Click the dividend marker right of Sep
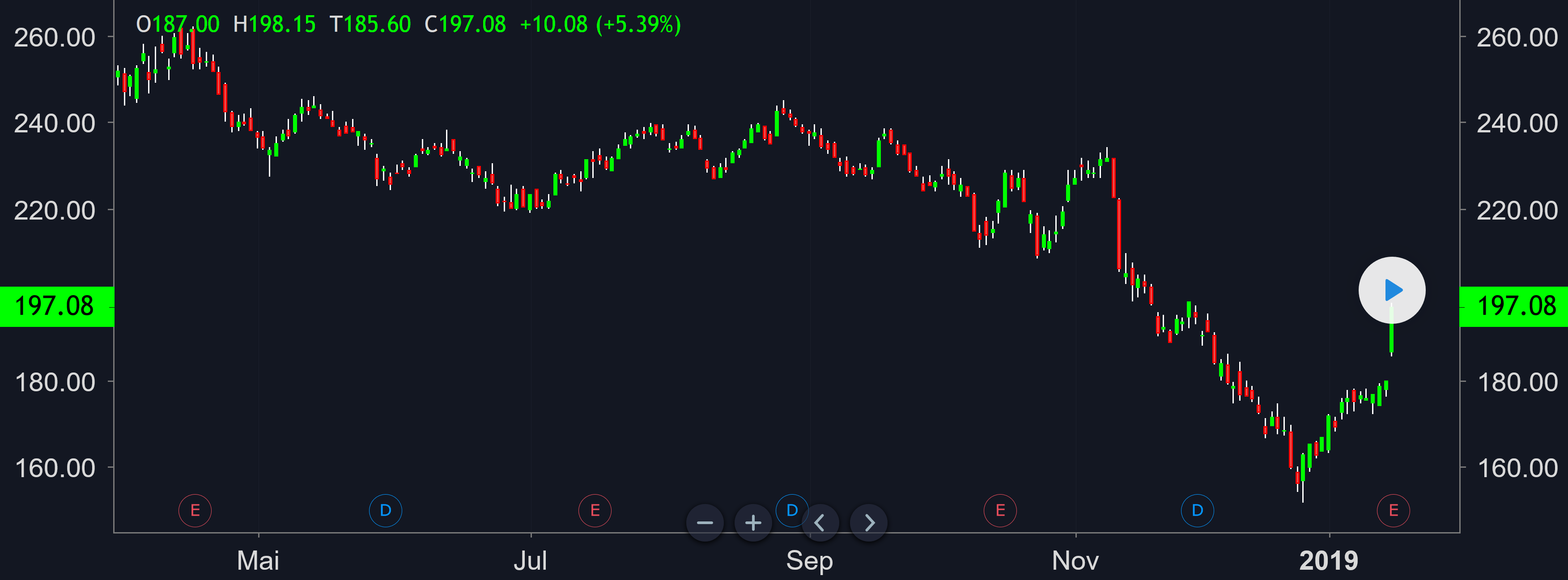The width and height of the screenshot is (1568, 580). pos(791,511)
